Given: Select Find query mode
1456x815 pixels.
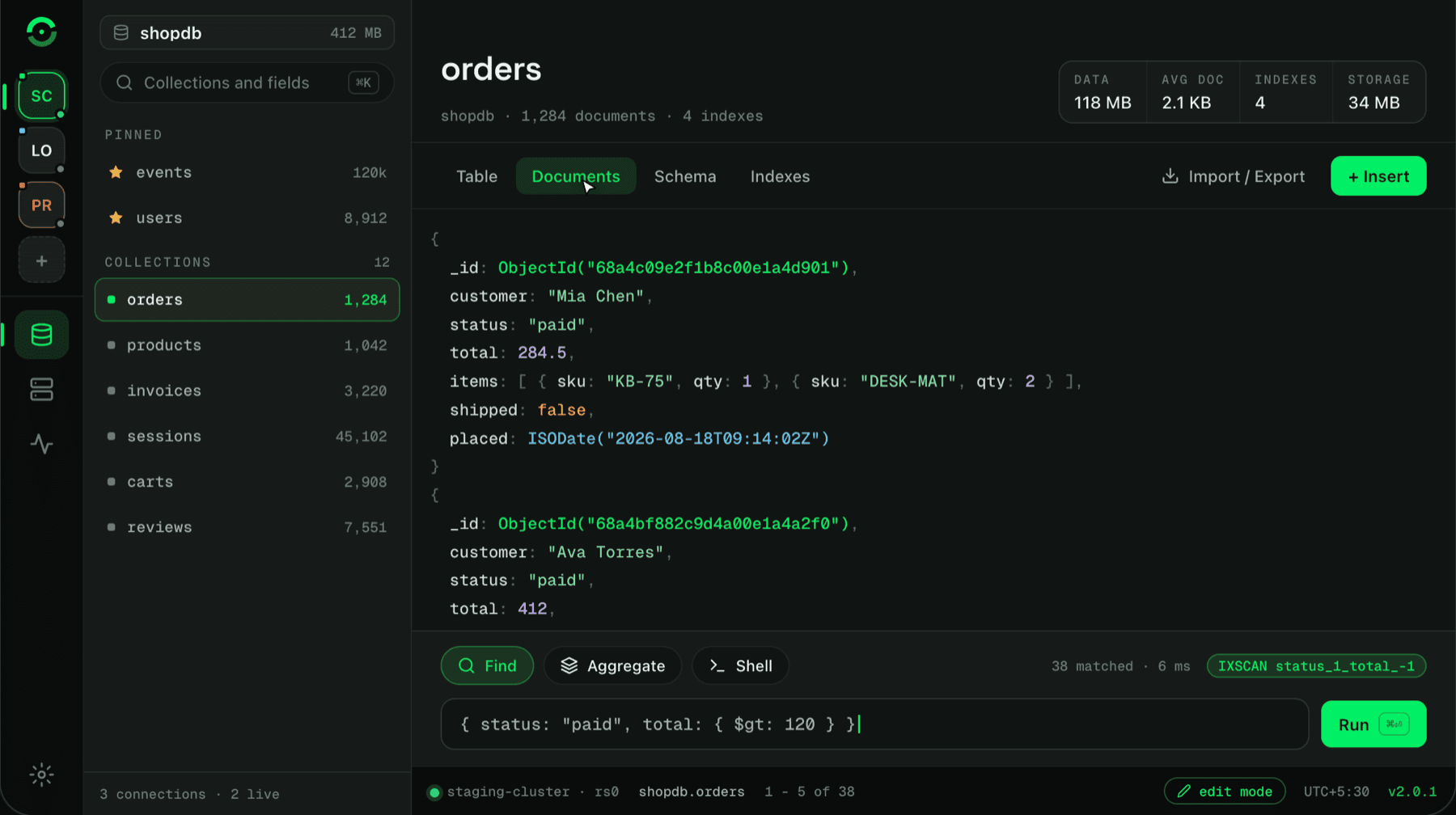Looking at the screenshot, I should 487,665.
